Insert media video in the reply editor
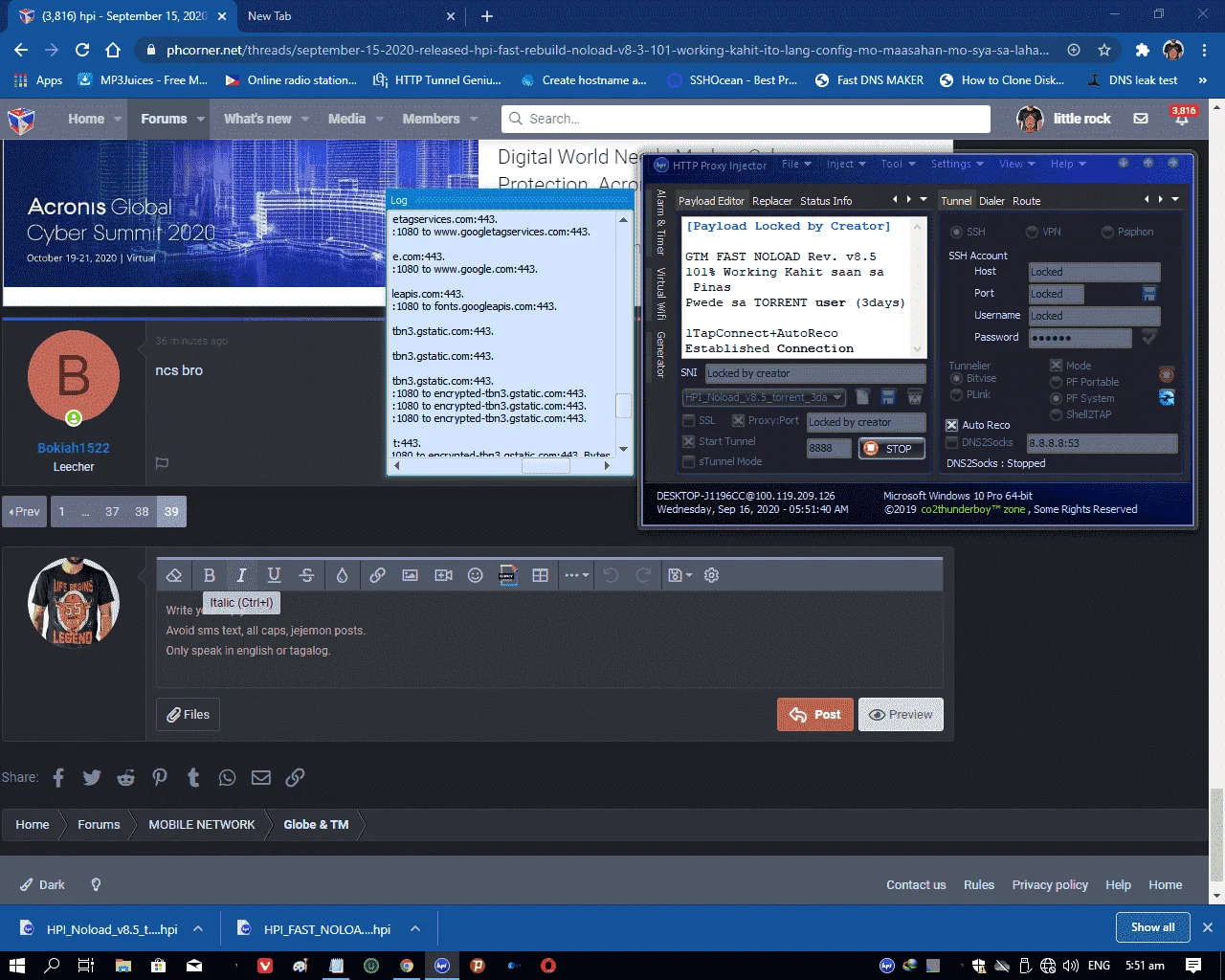 pos(443,575)
